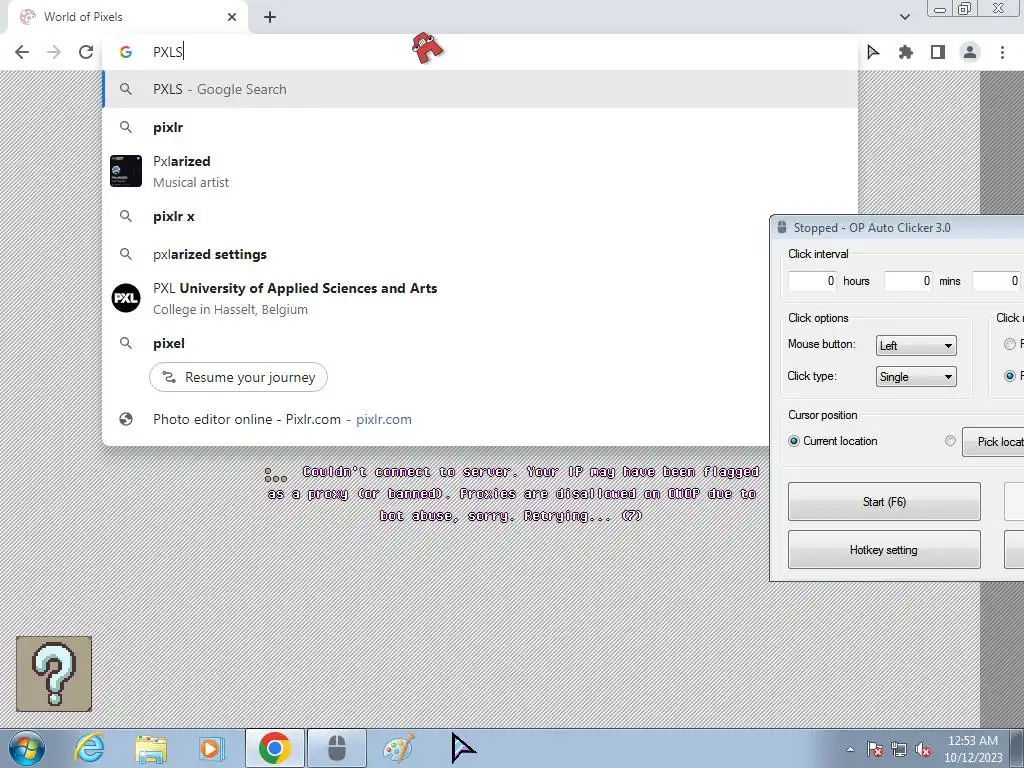Viewport: 1024px width, 768px height.
Task: Show hidden system tray icons
Action: click(x=850, y=749)
